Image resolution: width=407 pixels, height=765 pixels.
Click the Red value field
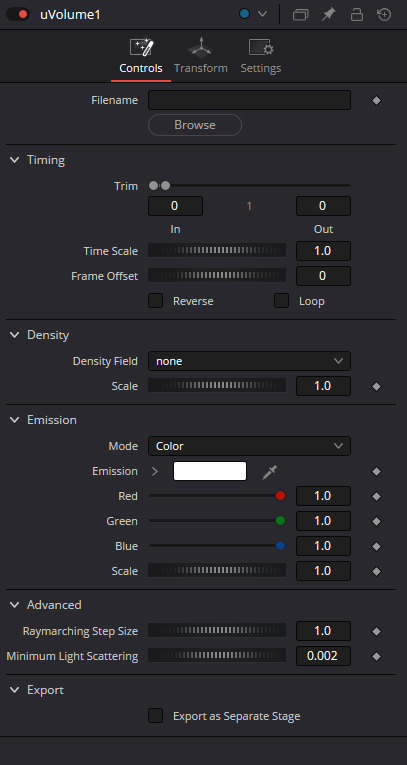[x=323, y=496]
